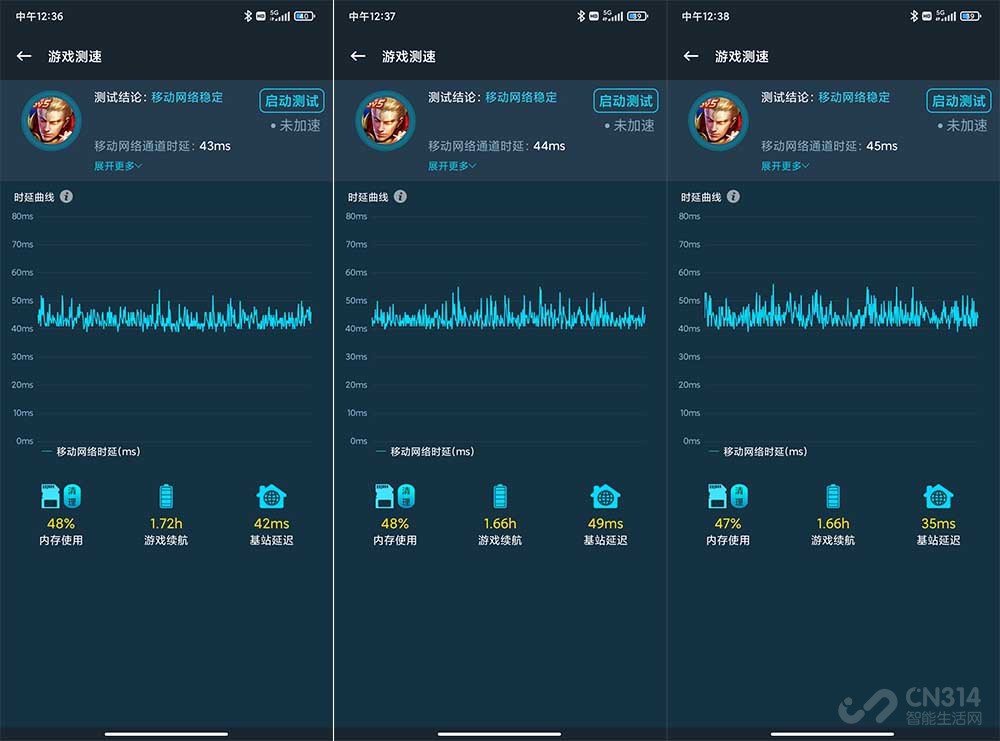Screen dimensions: 1000x741
Task: Go back using arrow in 12:36 screen
Action: coord(24,56)
